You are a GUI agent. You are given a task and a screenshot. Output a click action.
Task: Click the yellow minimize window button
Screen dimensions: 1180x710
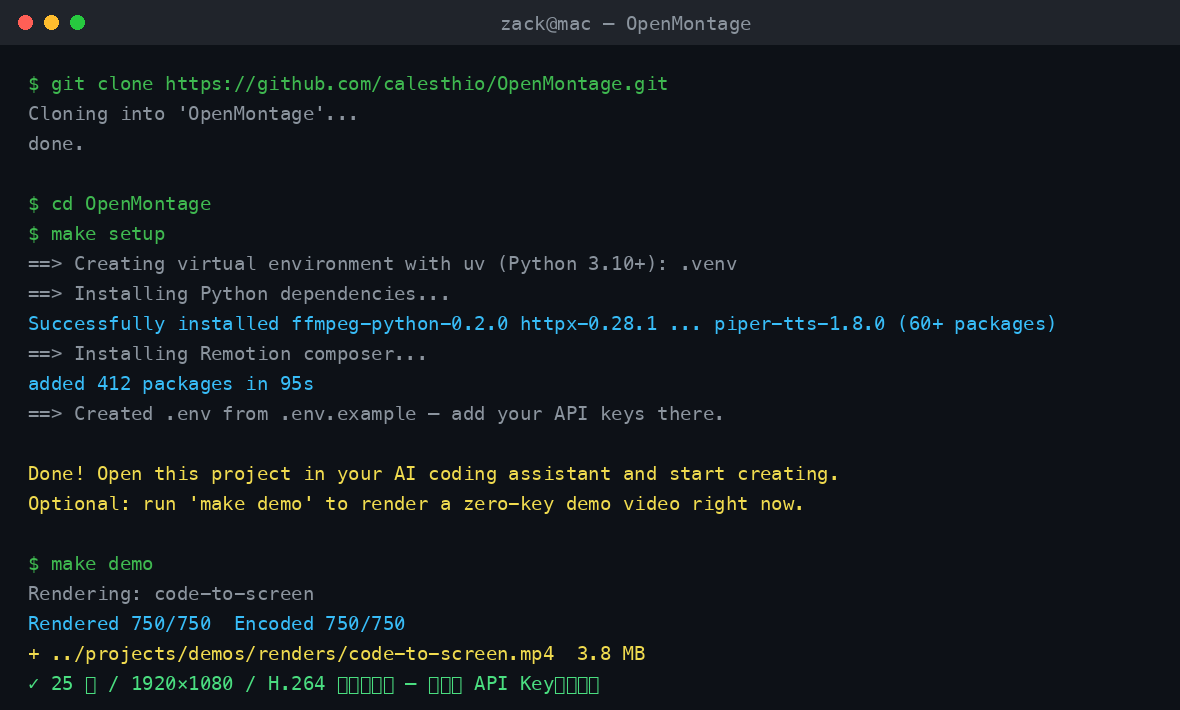click(51, 23)
